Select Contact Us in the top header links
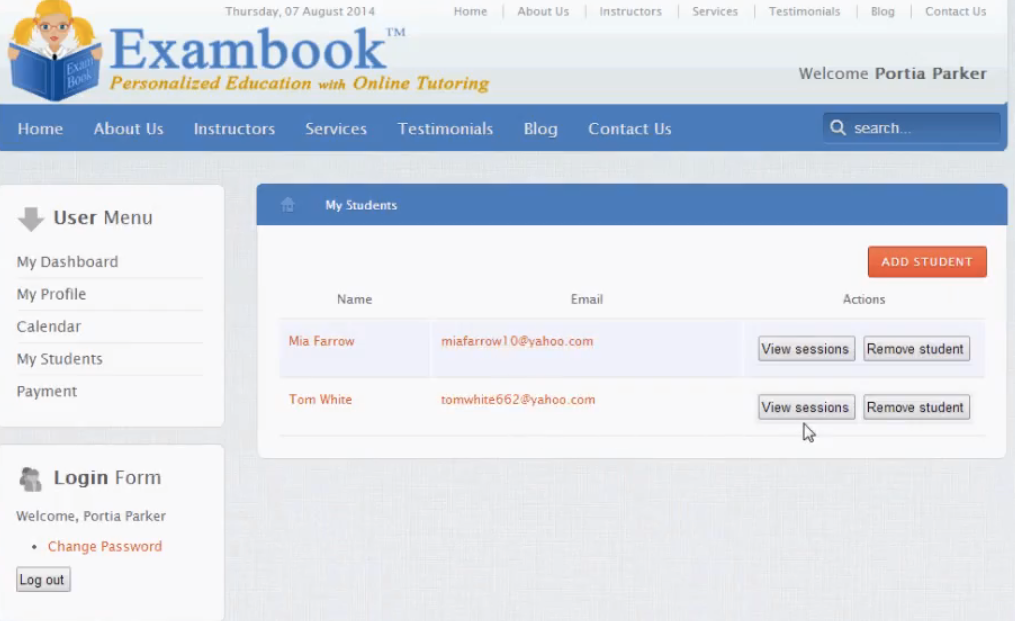The width and height of the screenshot is (1015, 621). 955,12
